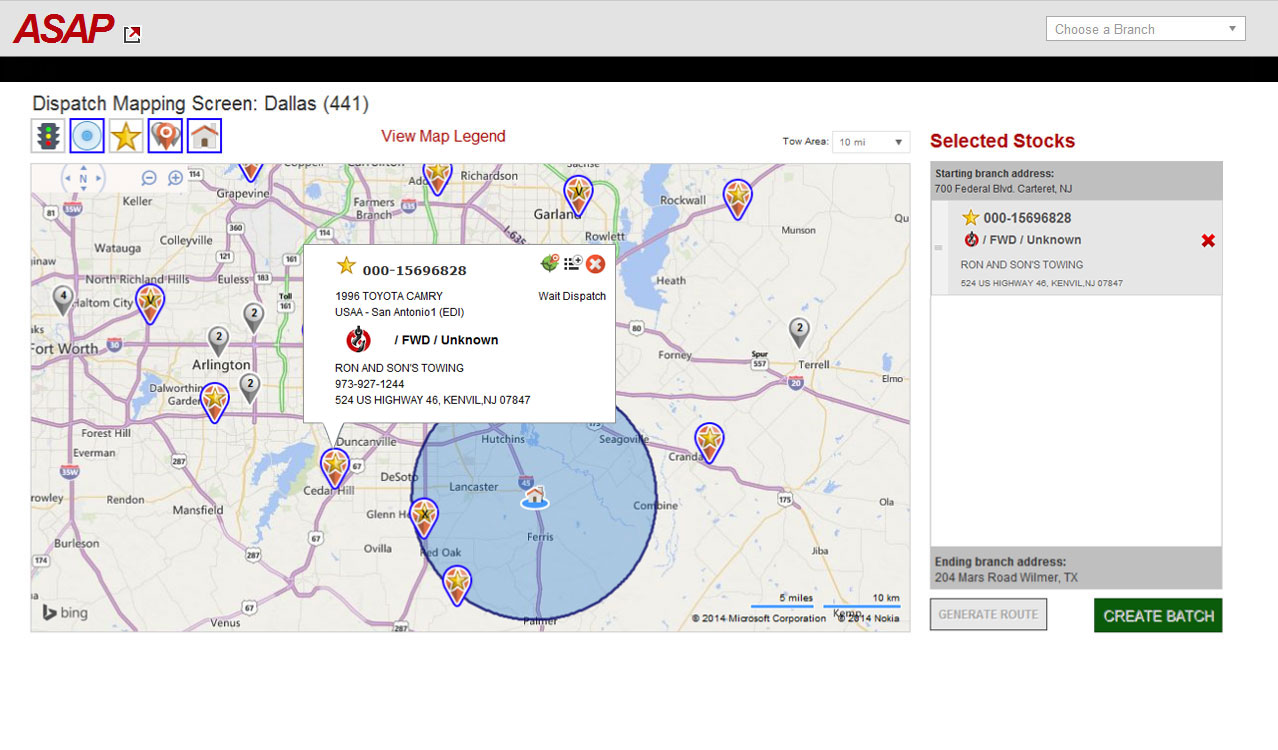Viewport: 1278px width, 750px height.
Task: Click the map pins toolbar icon
Action: click(x=165, y=136)
